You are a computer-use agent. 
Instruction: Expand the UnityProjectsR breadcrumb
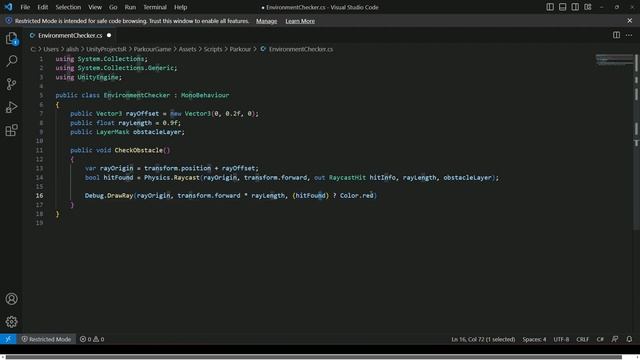(x=106, y=49)
